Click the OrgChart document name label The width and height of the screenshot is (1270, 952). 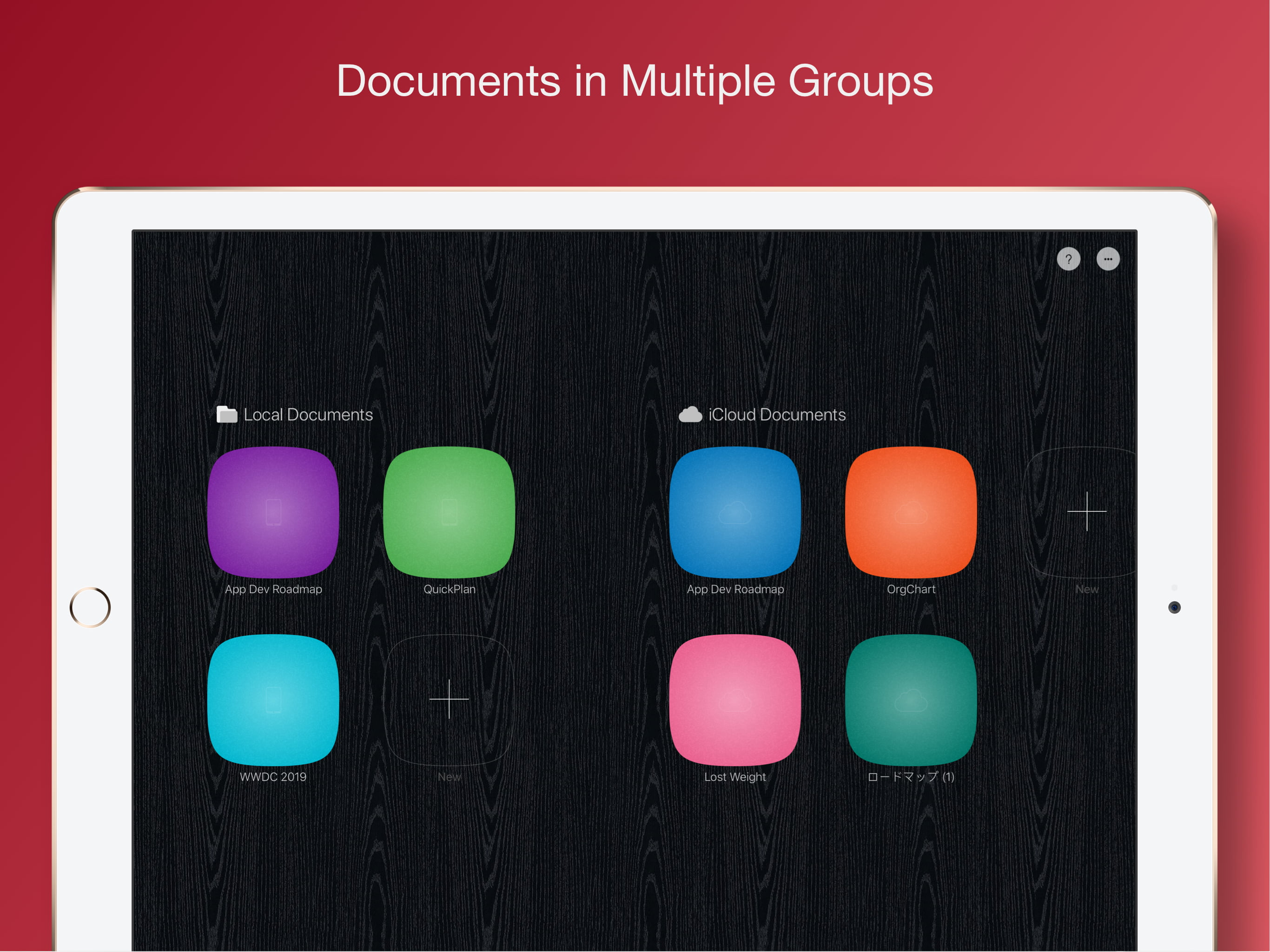(911, 589)
